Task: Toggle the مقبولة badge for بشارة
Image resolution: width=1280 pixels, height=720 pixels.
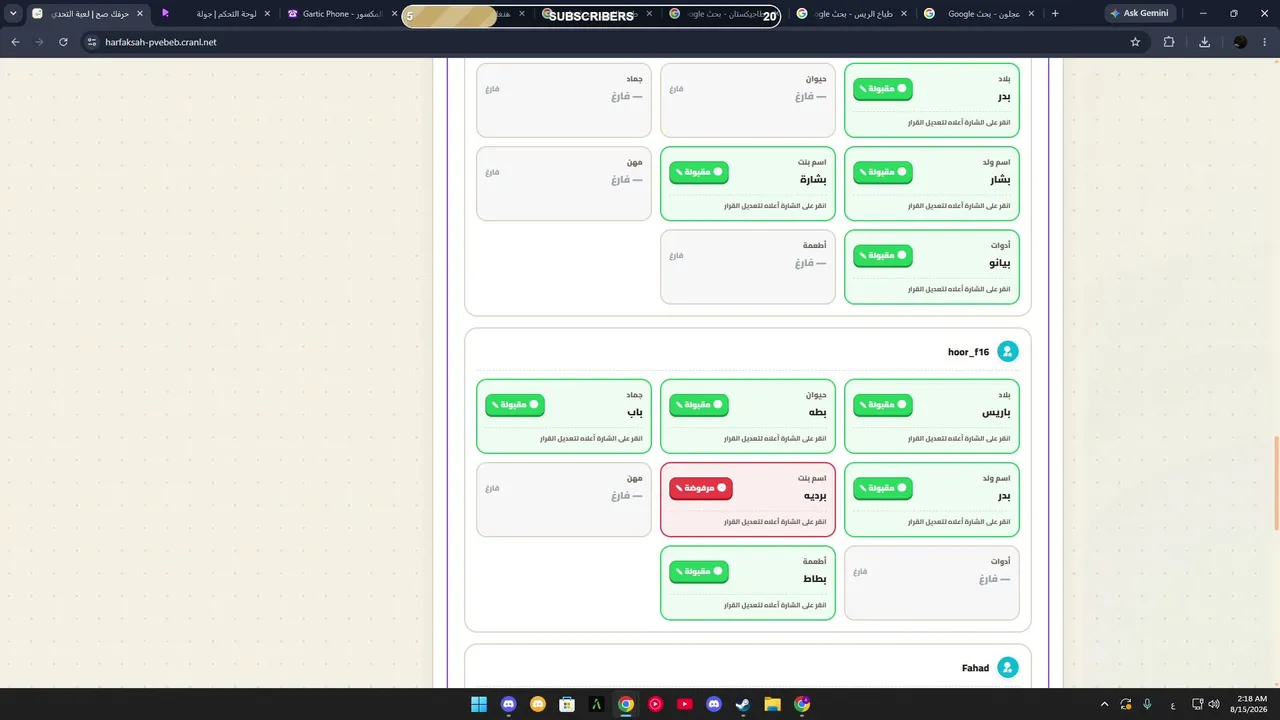Action: coord(699,172)
